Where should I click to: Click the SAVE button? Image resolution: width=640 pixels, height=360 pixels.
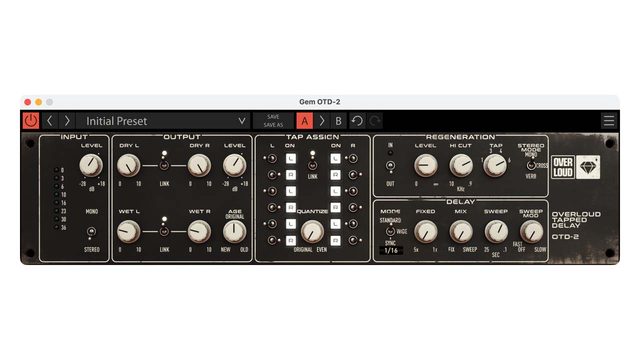tap(273, 117)
